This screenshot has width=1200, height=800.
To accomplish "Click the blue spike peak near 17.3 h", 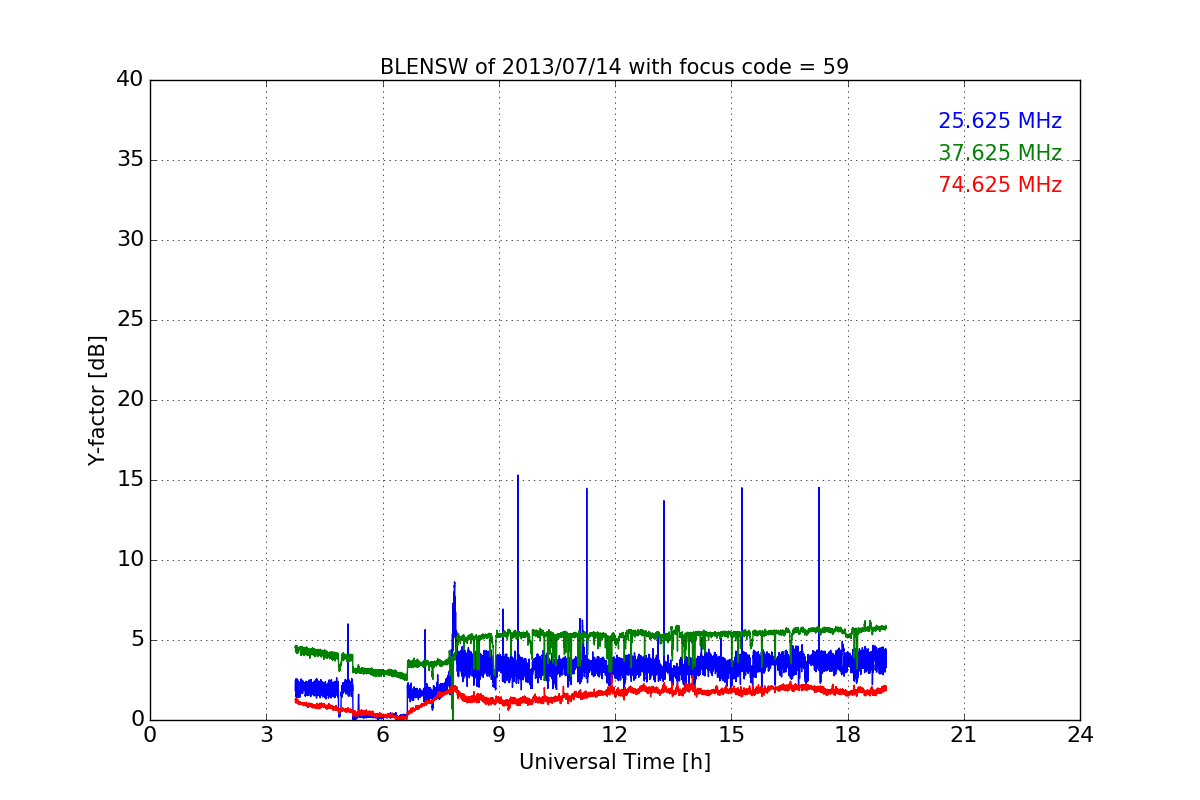I will click(x=819, y=489).
